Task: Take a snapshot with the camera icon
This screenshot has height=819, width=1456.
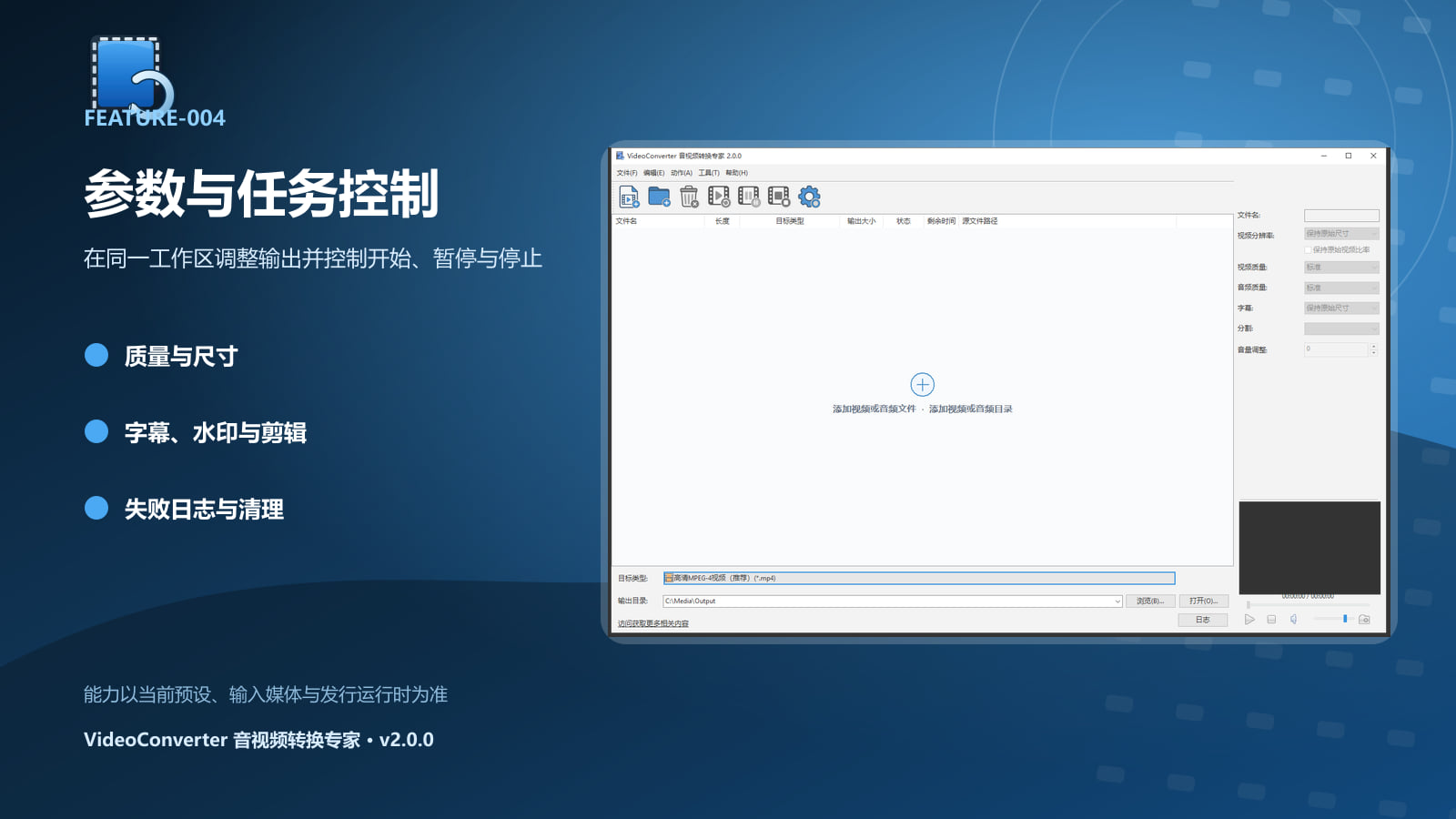Action: click(1364, 620)
